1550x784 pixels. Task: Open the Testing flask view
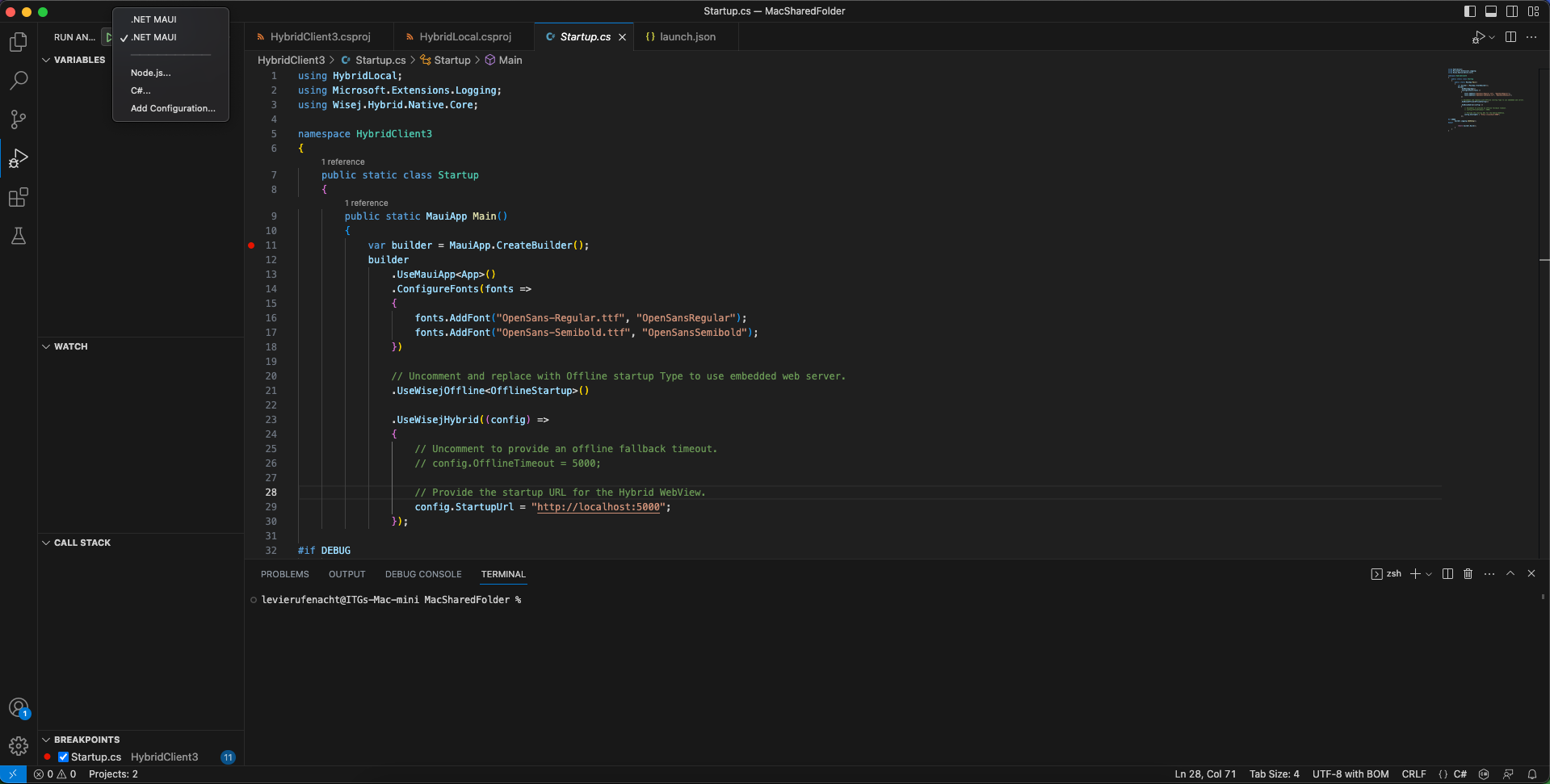pyautogui.click(x=18, y=236)
